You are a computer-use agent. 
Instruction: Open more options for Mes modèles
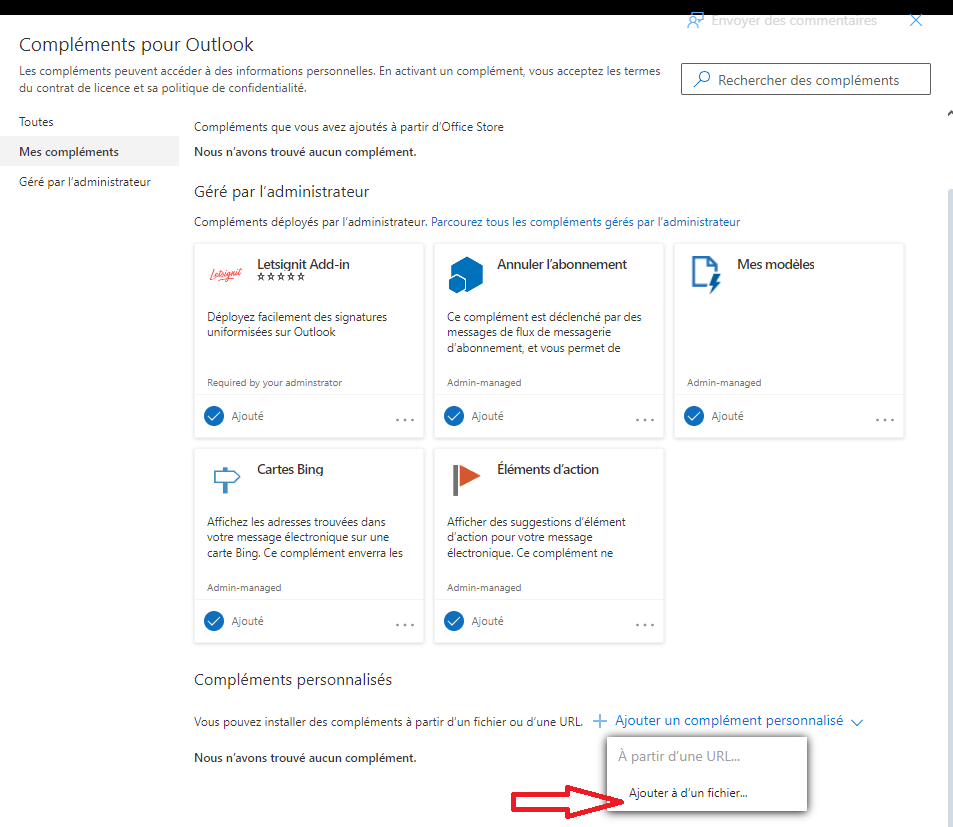click(885, 419)
